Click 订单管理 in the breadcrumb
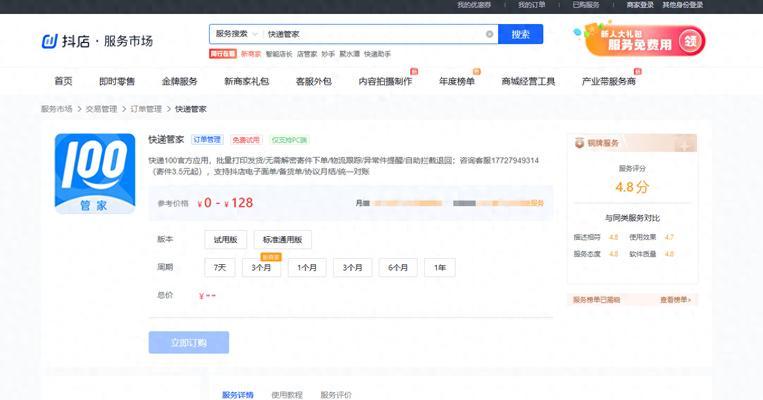763x400 pixels. tap(146, 109)
